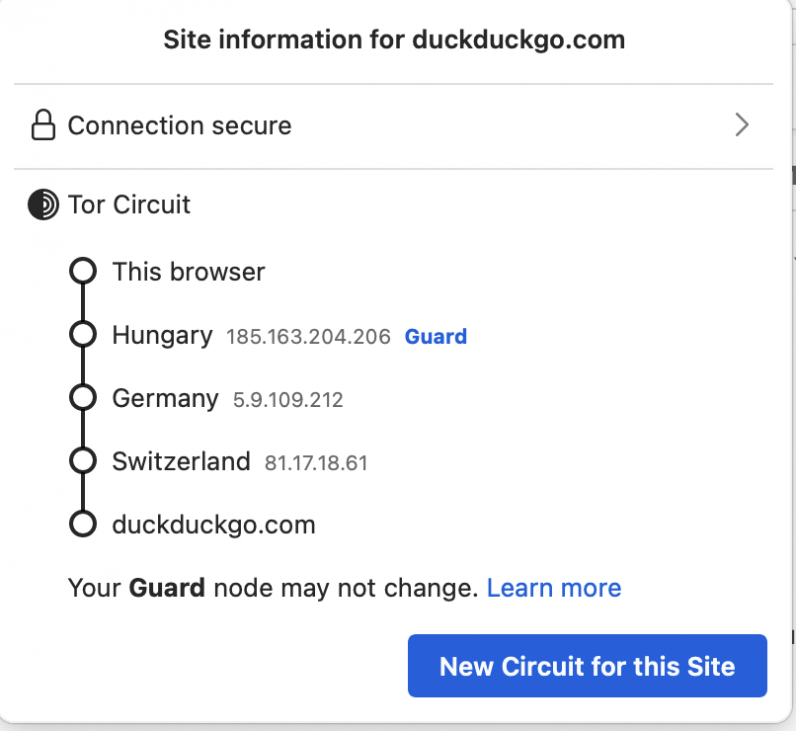Open the Connection secure row
The image size is (796, 731).
pyautogui.click(x=393, y=125)
